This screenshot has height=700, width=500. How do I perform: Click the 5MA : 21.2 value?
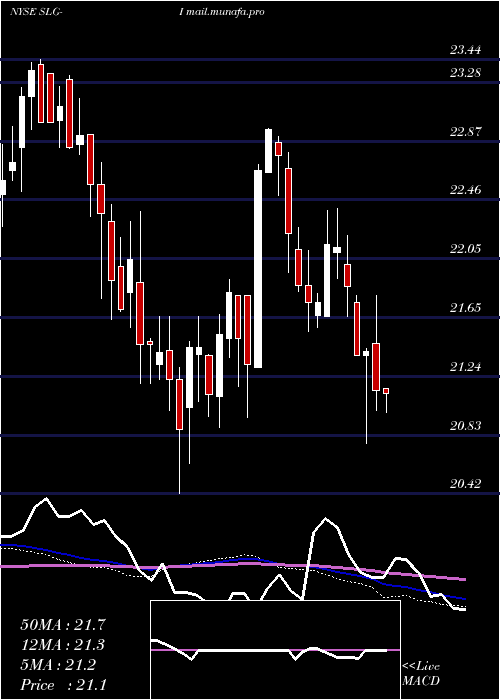(x=58, y=665)
